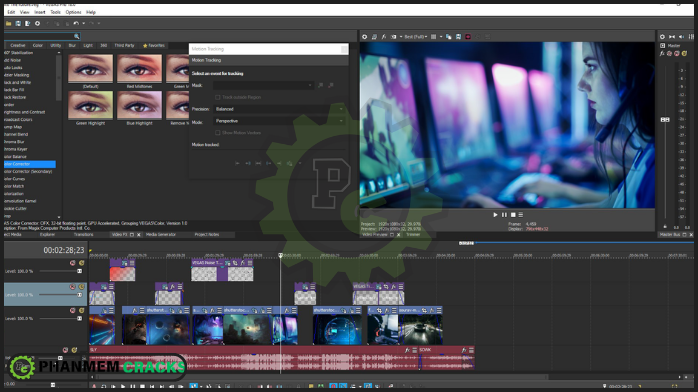Screen dimensions: 698x392
Task: Open the Options menu
Action: [73, 12]
